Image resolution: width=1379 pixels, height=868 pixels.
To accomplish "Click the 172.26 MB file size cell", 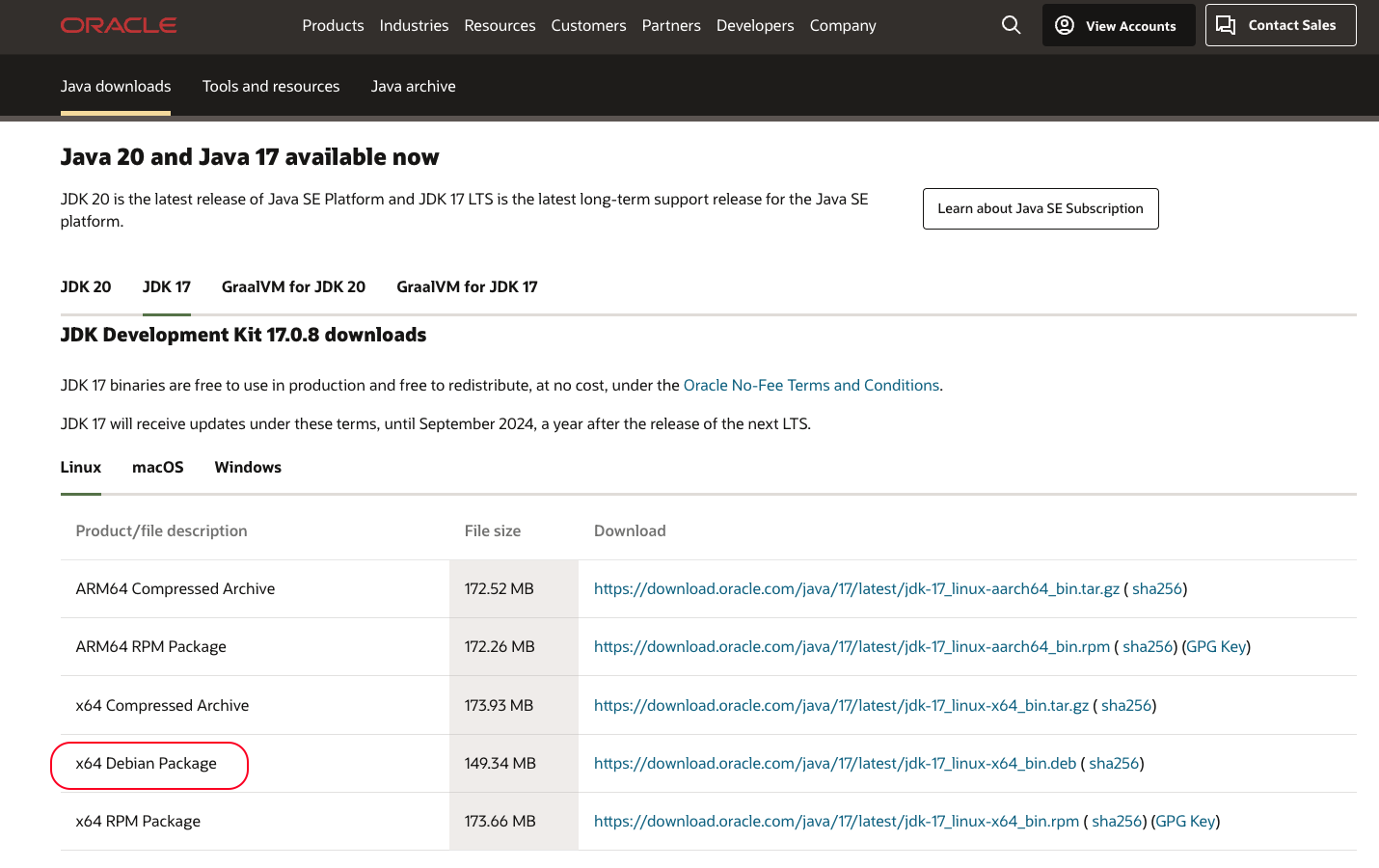I will (513, 646).
